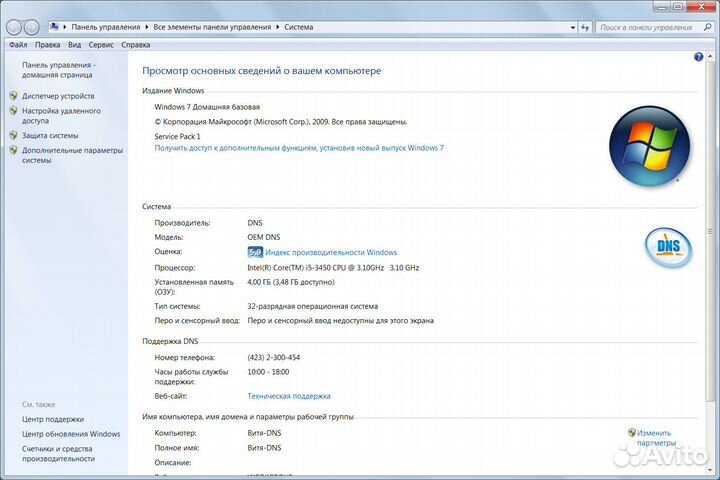This screenshot has width=720, height=480.
Task: Click Windows 7 Домашняя базовая text
Action: pos(207,107)
